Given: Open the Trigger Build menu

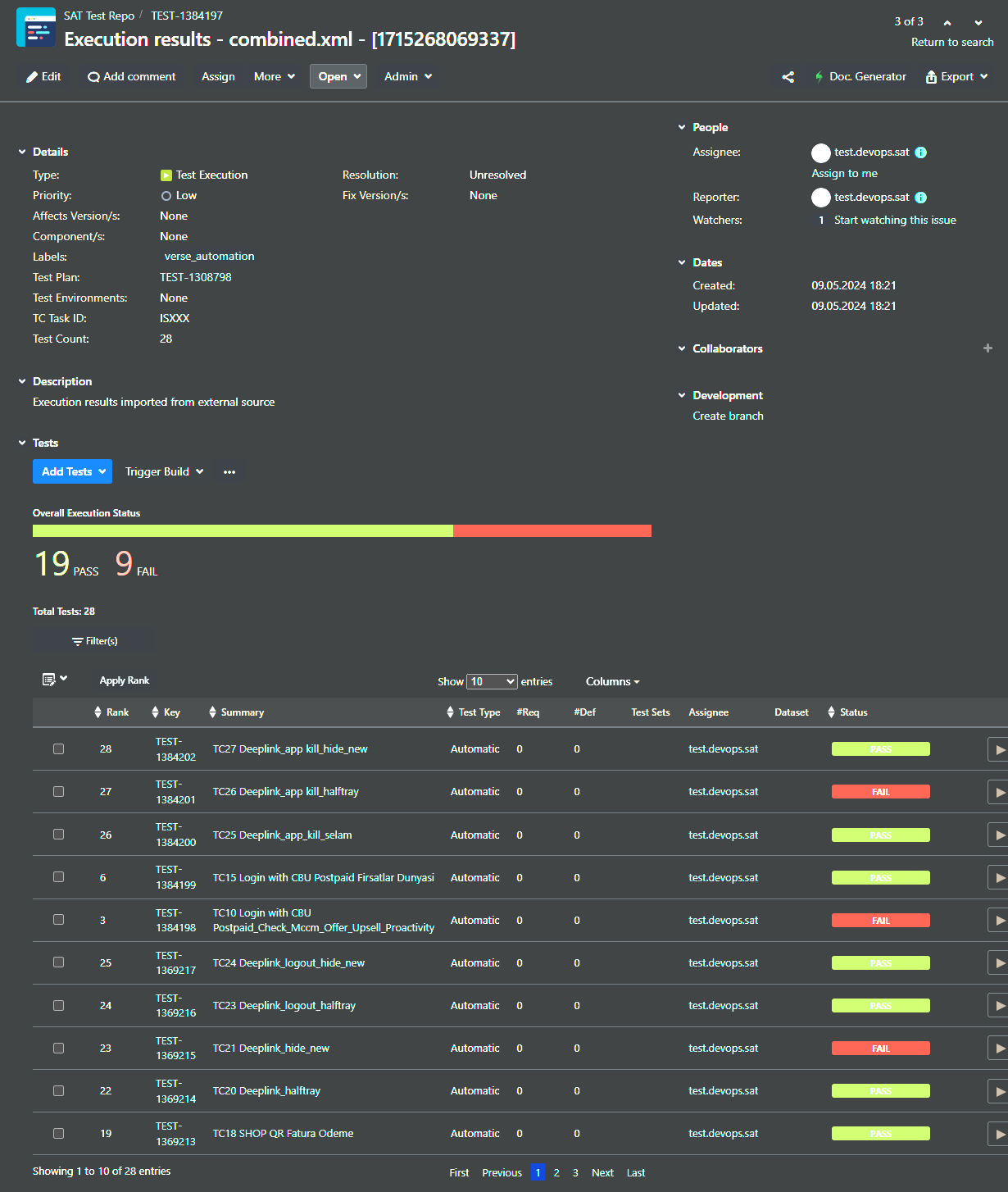Looking at the screenshot, I should tap(164, 471).
